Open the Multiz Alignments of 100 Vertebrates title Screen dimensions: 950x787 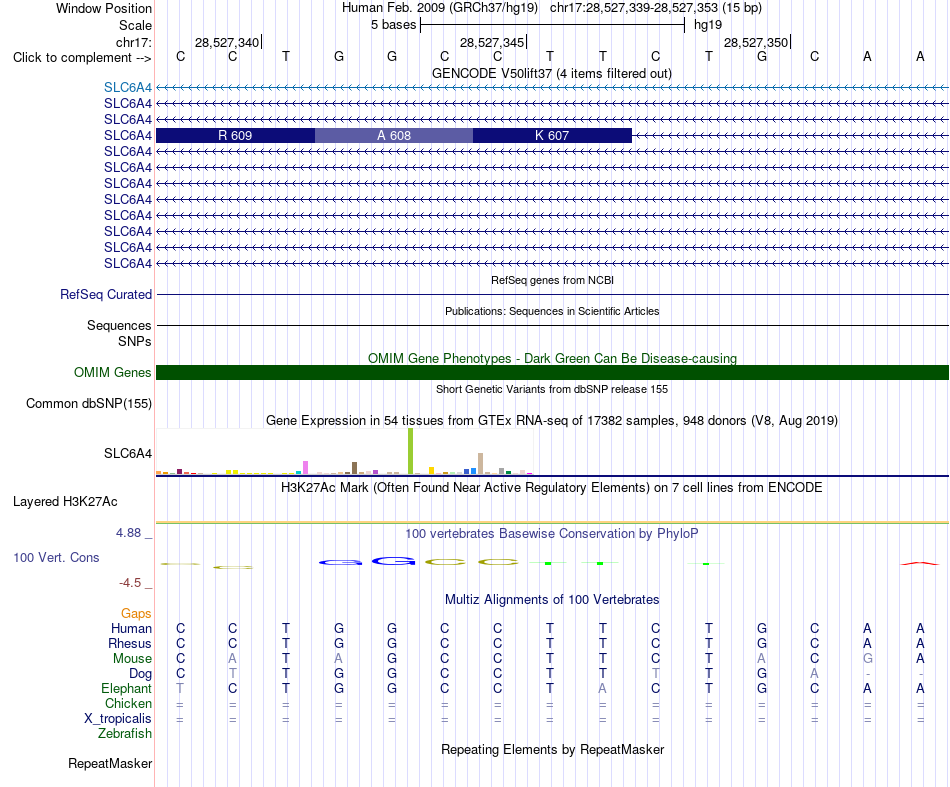[x=552, y=600]
